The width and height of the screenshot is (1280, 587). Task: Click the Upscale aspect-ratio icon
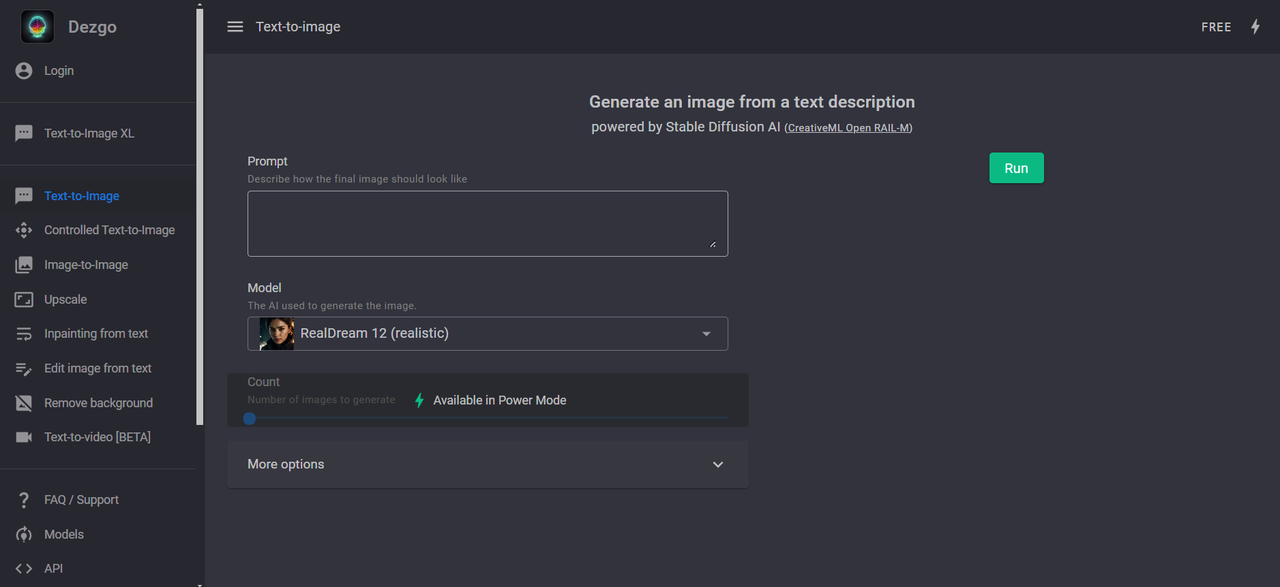coord(24,299)
